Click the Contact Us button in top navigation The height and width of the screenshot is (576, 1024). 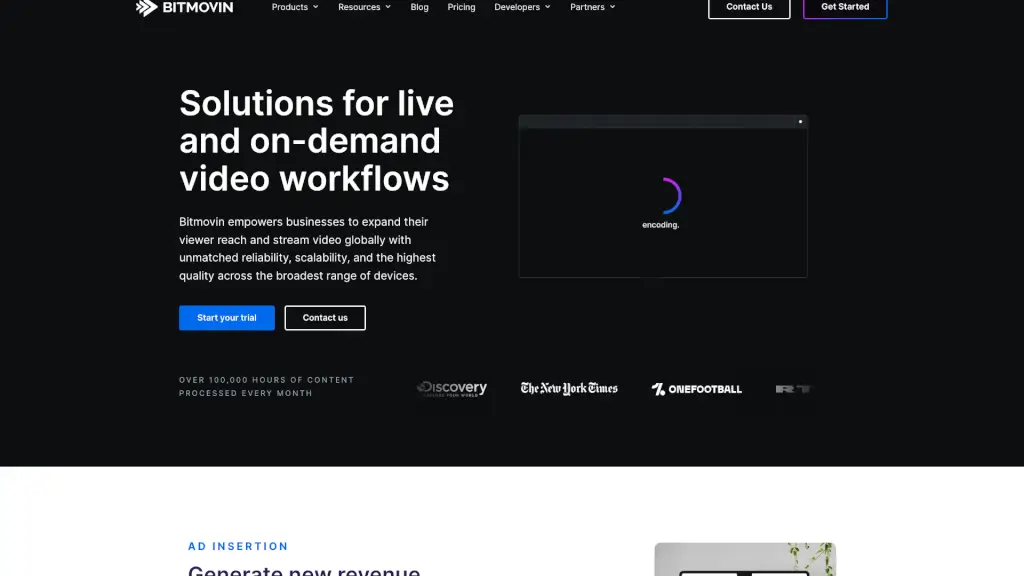coord(749,8)
